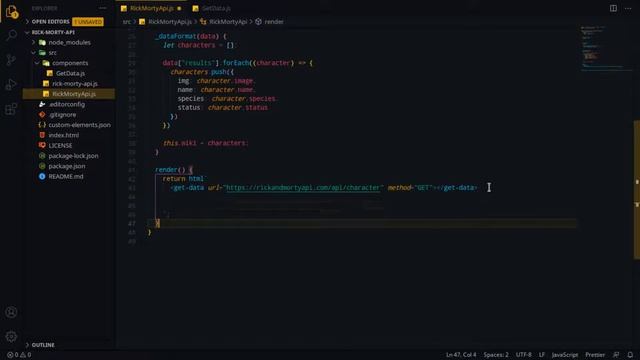The height and width of the screenshot is (360, 640).
Task: Click the characters.push line
Action: (x=202, y=72)
